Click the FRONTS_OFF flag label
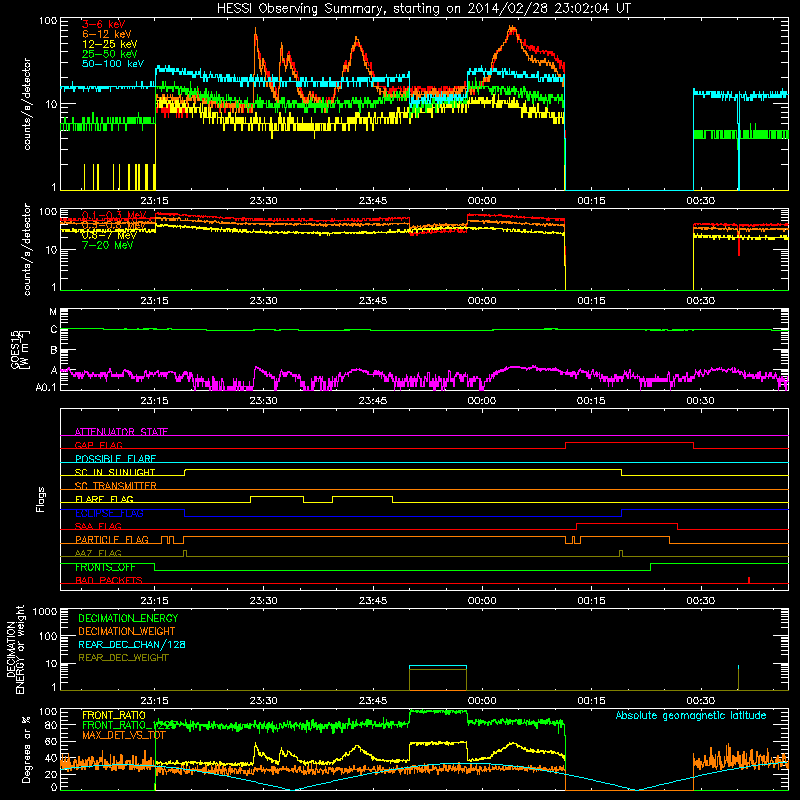The height and width of the screenshot is (800, 800). click(x=105, y=567)
